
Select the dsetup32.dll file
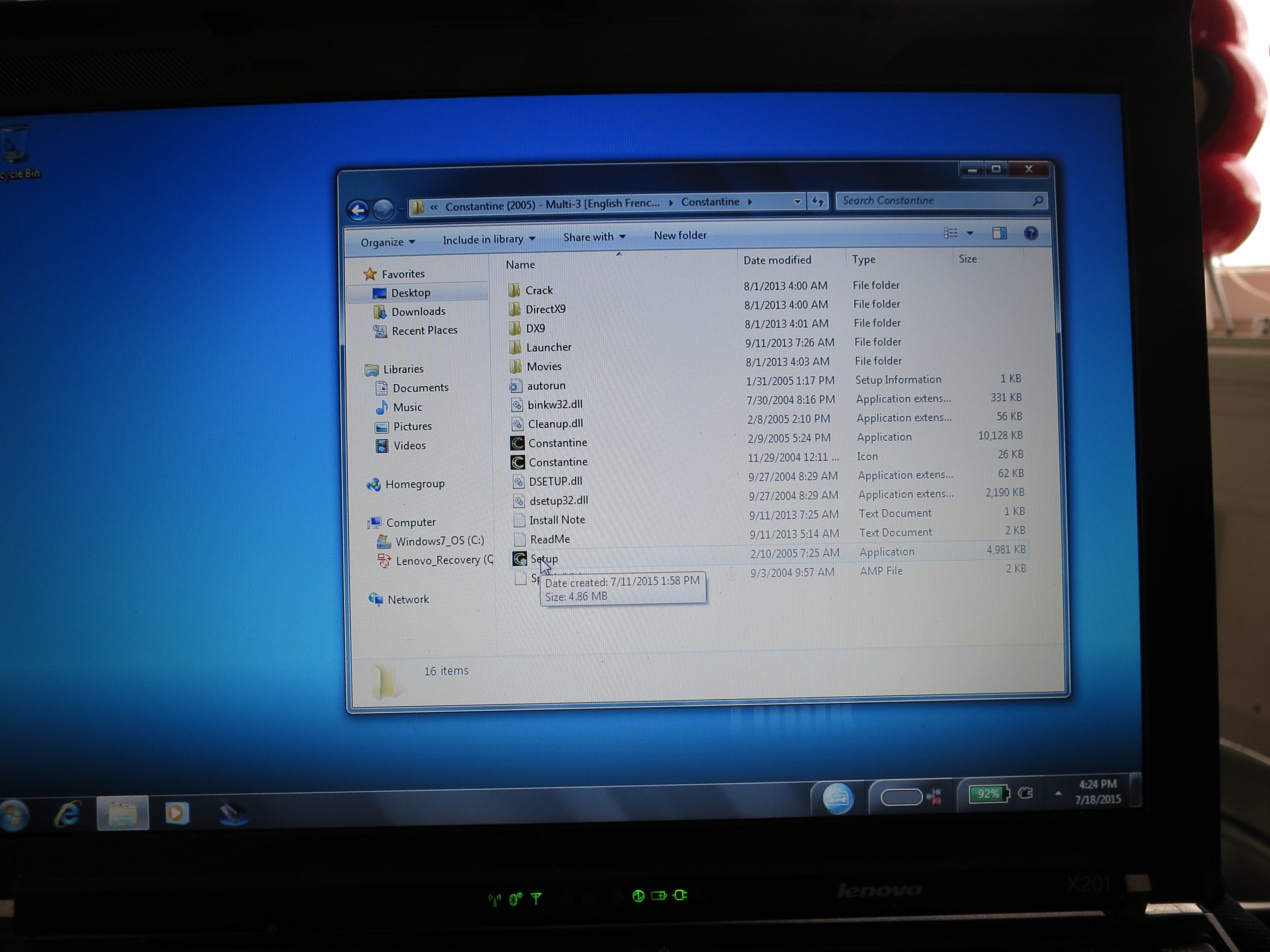tap(558, 500)
